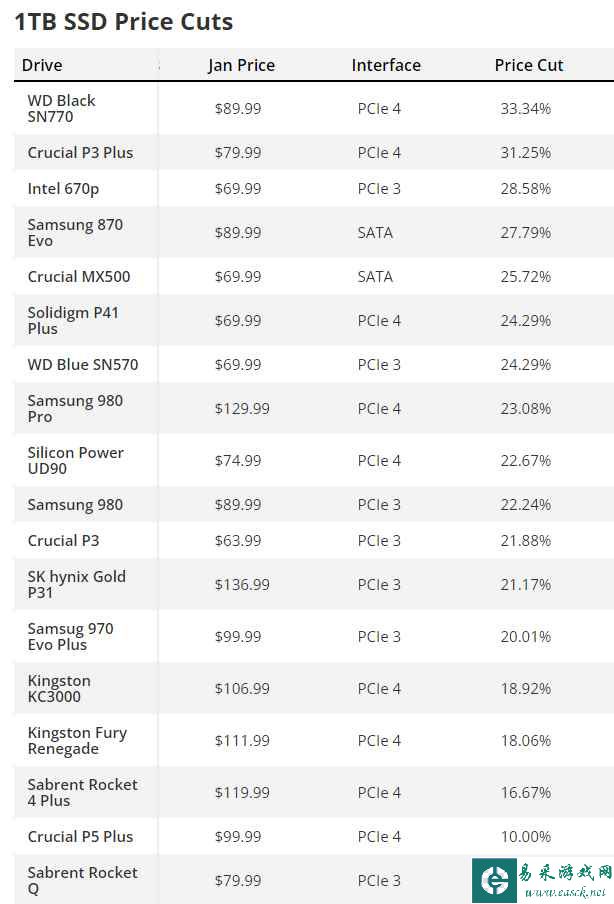This screenshot has width=614, height=904.
Task: Select the Crucial P3 Plus row
Action: pos(314,152)
